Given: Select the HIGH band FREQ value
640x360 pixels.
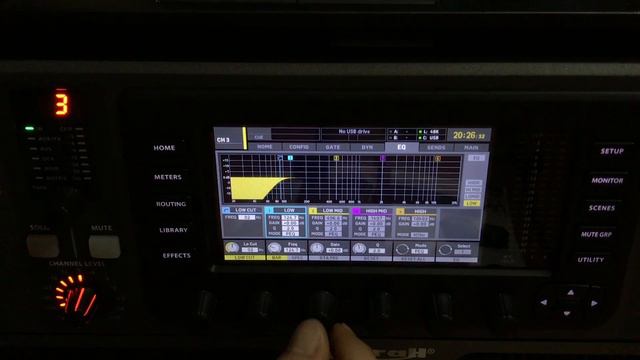Looking at the screenshot, I should click(x=420, y=219).
